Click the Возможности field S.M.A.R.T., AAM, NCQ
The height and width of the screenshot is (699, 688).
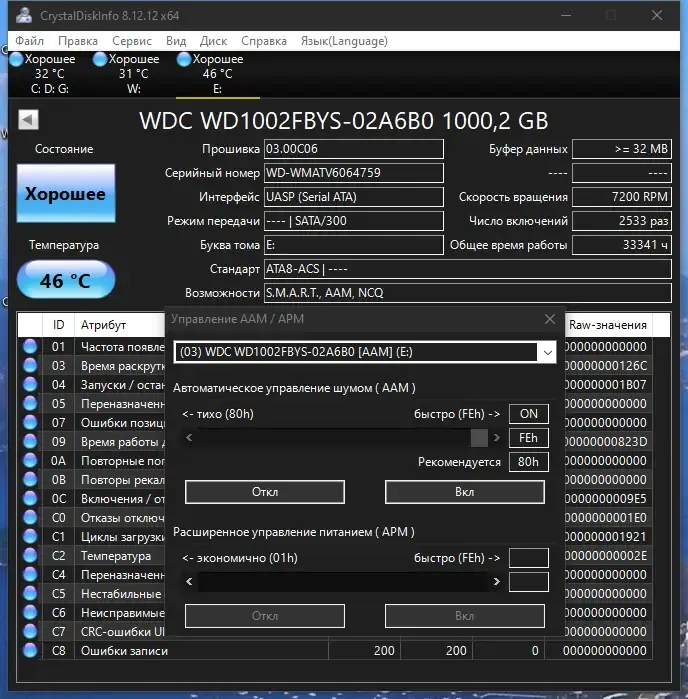point(468,293)
